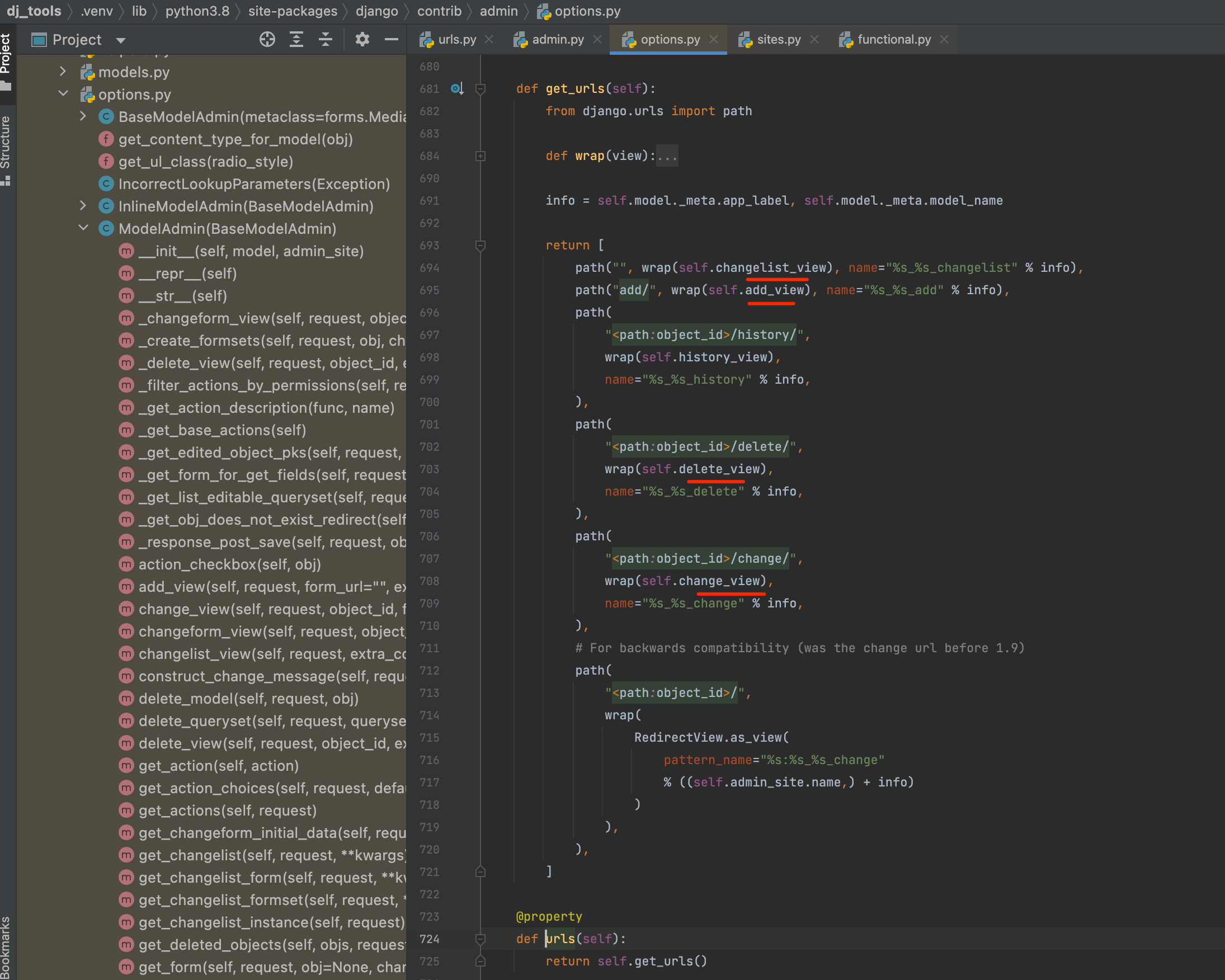Click RedirectView.as_view on line 715
The width and height of the screenshot is (1225, 980).
[708, 737]
